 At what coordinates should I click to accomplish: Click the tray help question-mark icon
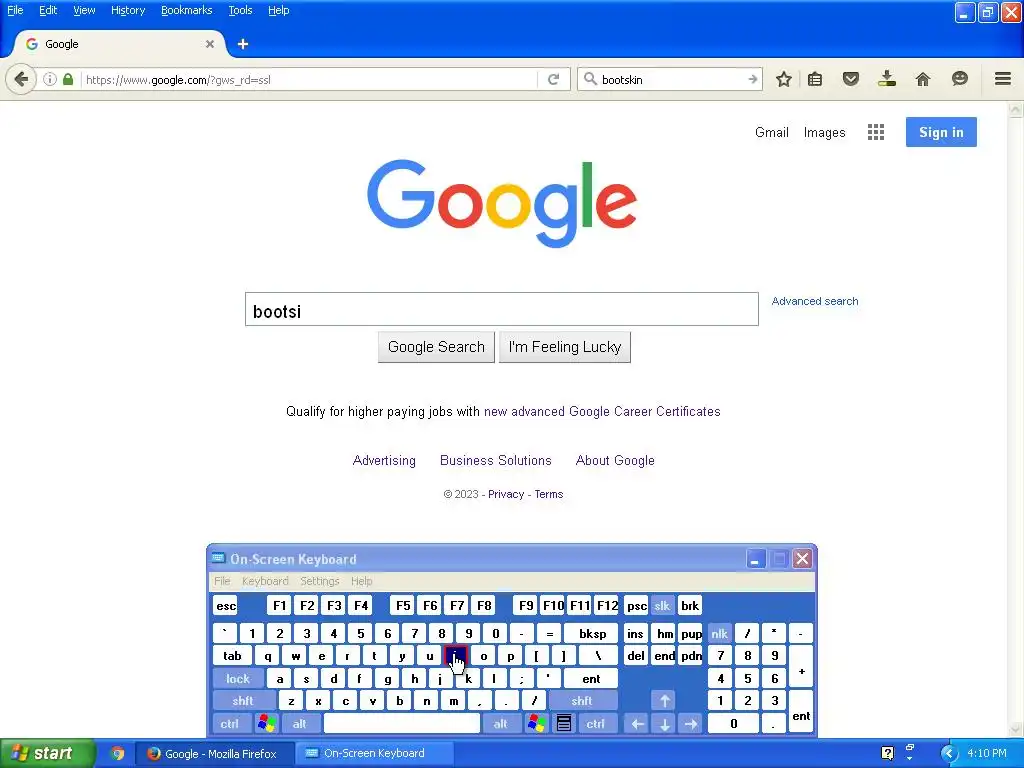pyautogui.click(x=887, y=754)
